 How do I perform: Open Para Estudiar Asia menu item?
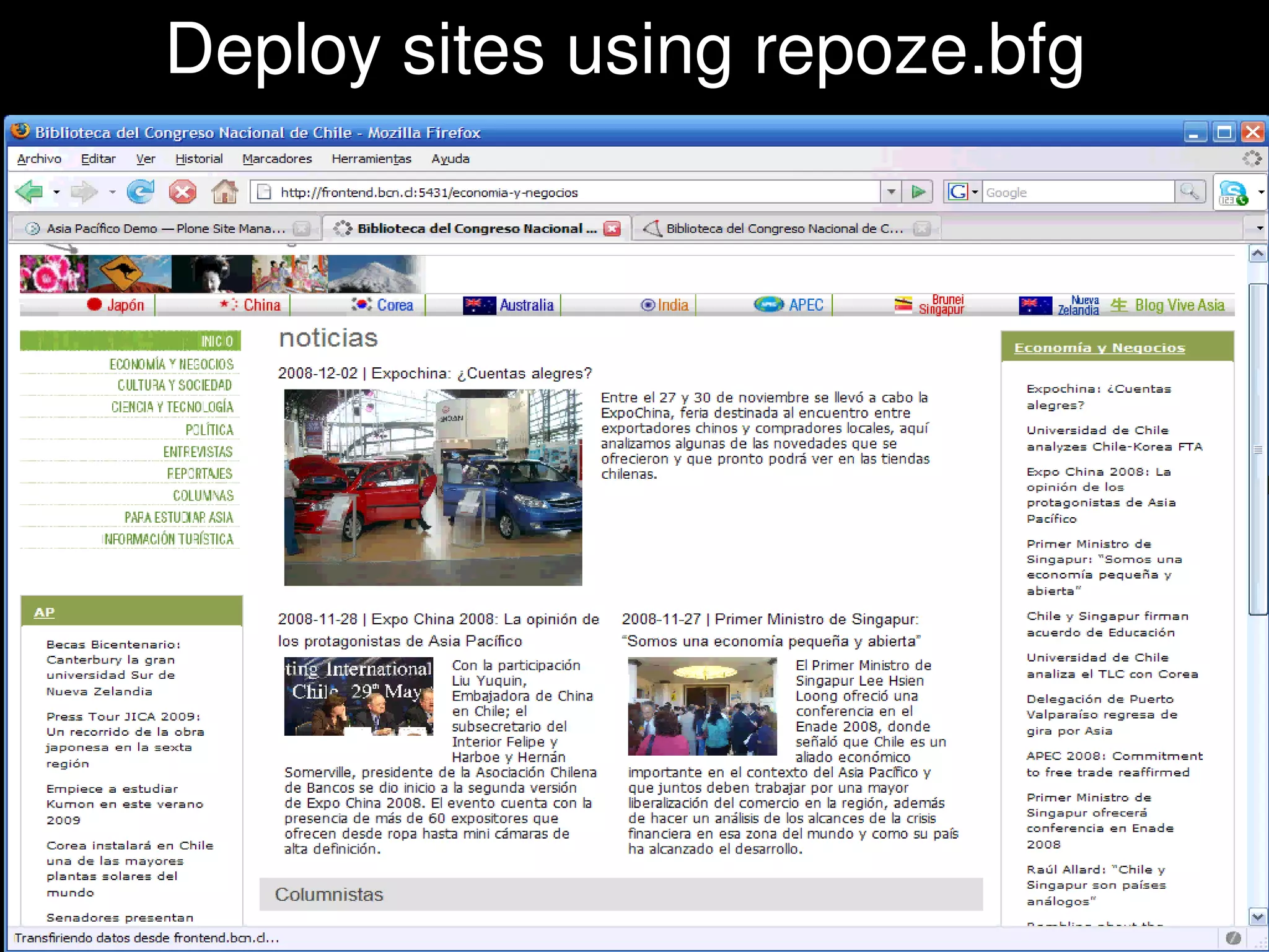click(178, 517)
